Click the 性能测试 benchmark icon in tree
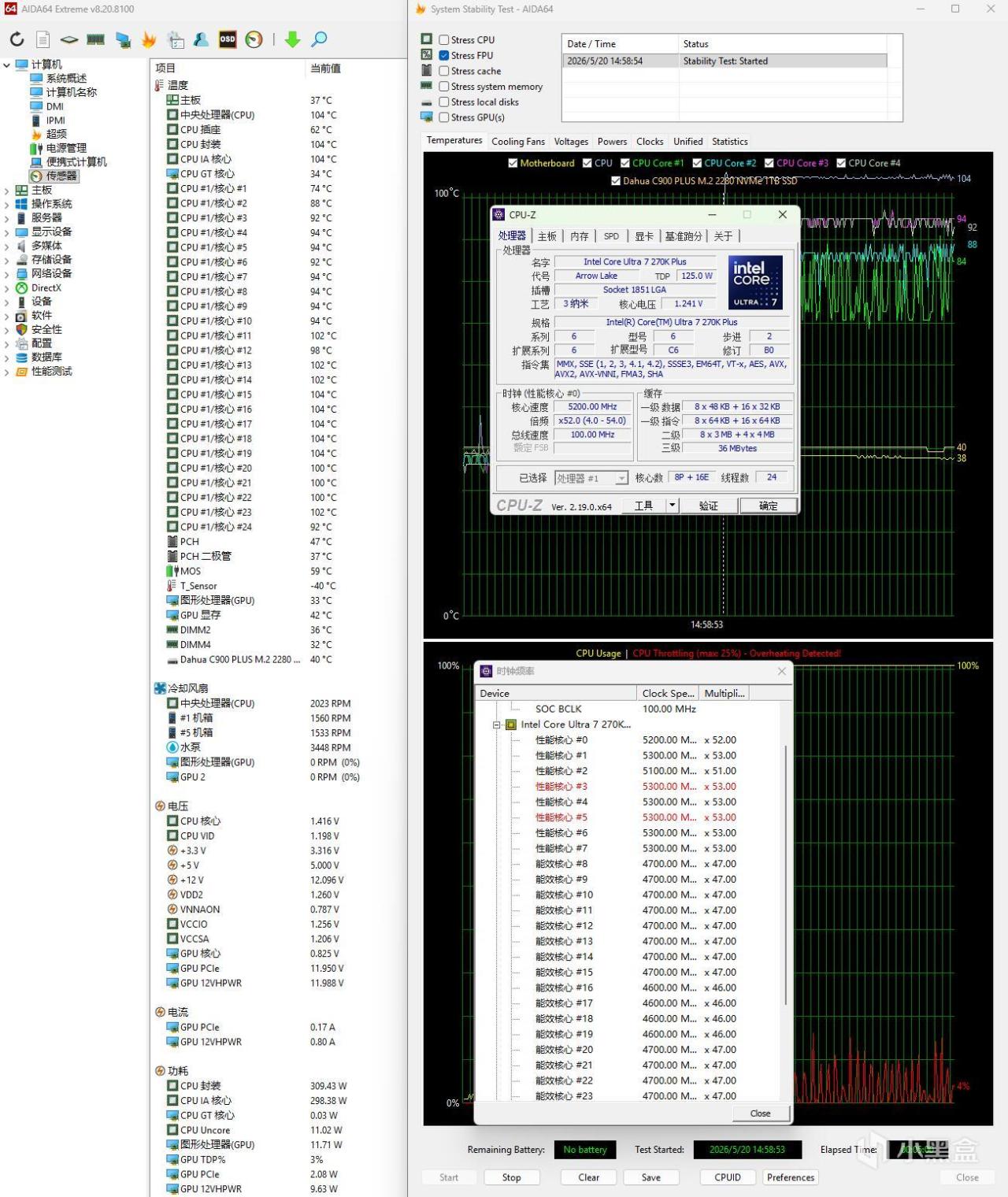Viewport: 1008px width, 1197px height. coord(22,371)
